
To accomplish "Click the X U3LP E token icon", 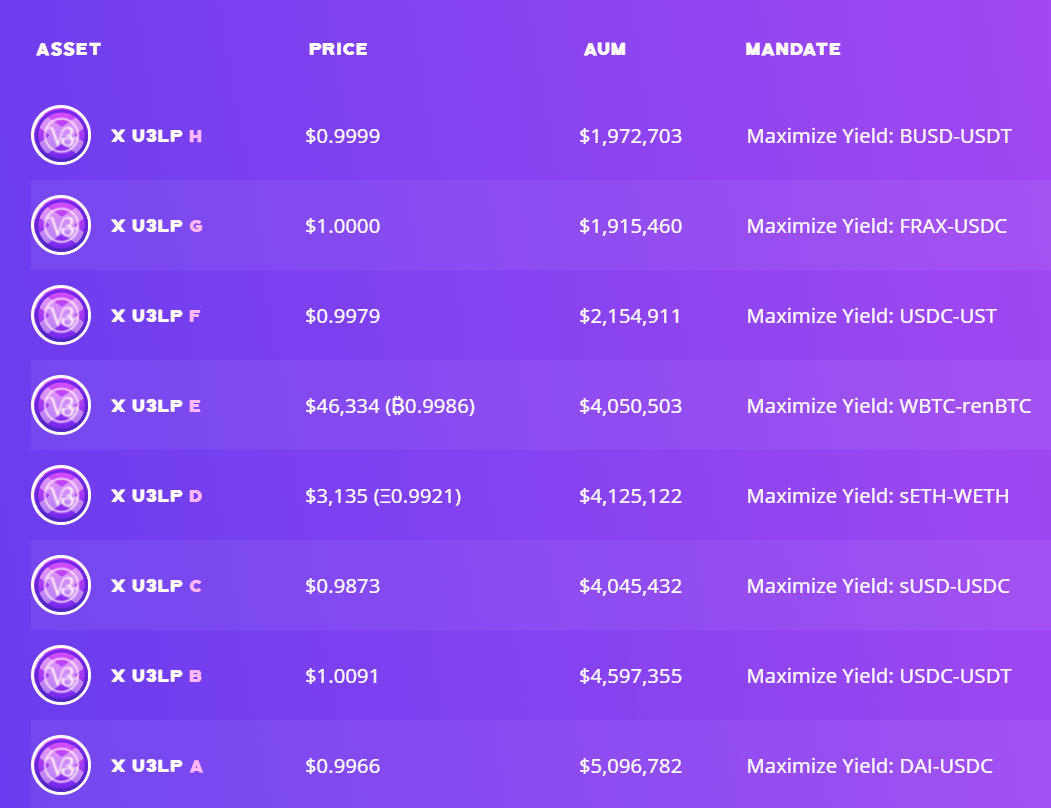I will click(61, 405).
